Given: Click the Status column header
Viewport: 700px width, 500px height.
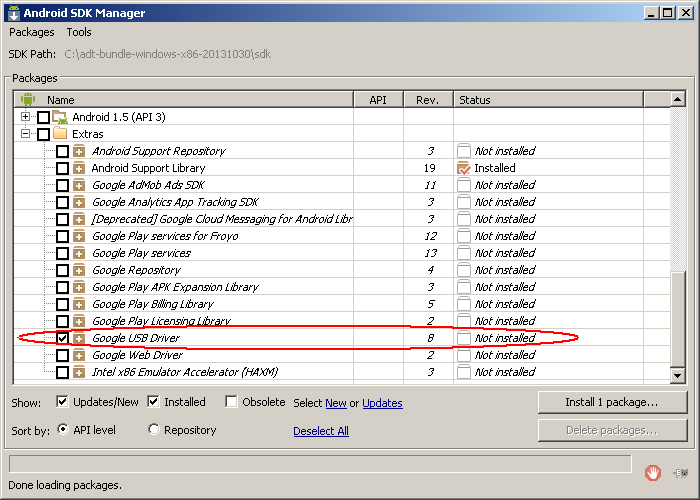Looking at the screenshot, I should pyautogui.click(x=549, y=100).
